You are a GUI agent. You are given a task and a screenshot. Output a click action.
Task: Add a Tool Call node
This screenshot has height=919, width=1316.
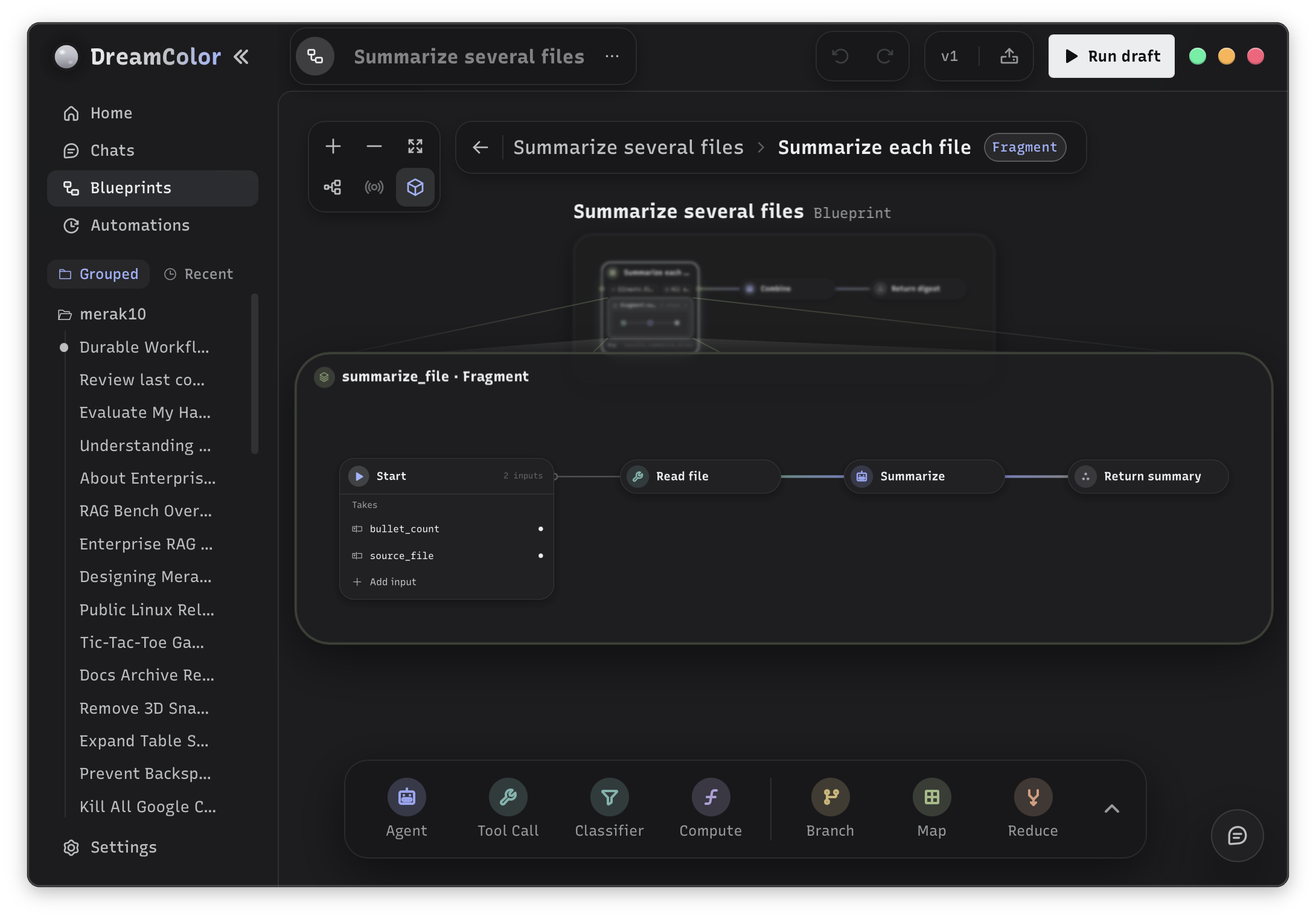coord(508,808)
